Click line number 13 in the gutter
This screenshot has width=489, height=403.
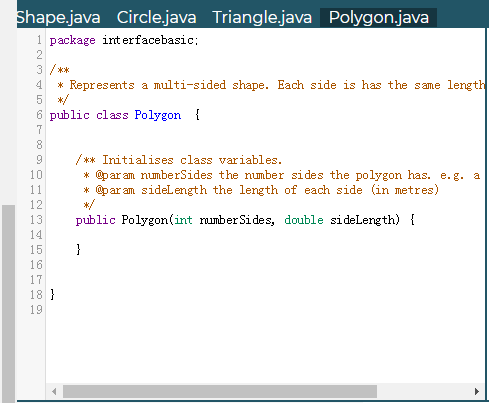[36, 220]
